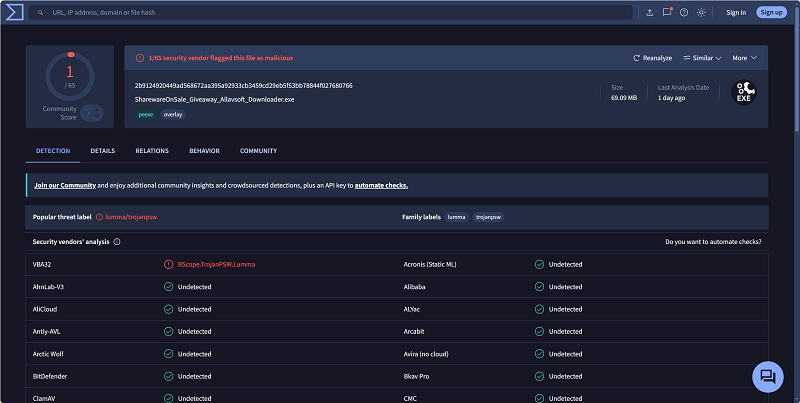Switch to the BEHAVIOR tab
This screenshot has width=800, height=403.
[205, 151]
